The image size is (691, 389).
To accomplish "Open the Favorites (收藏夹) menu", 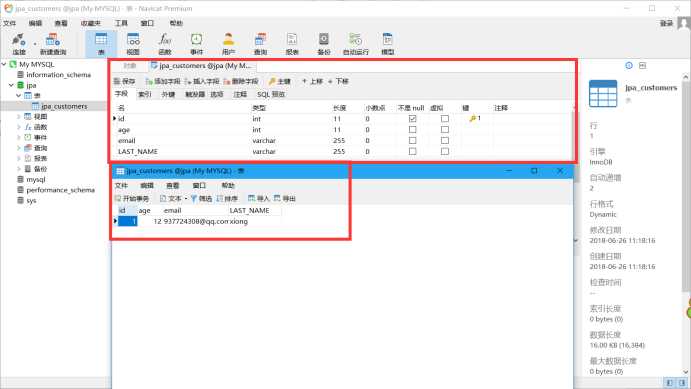I will point(90,23).
